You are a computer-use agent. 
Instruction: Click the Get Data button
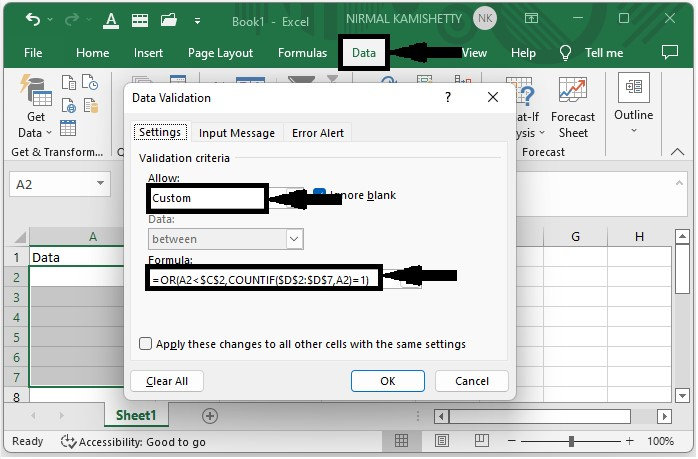36,107
